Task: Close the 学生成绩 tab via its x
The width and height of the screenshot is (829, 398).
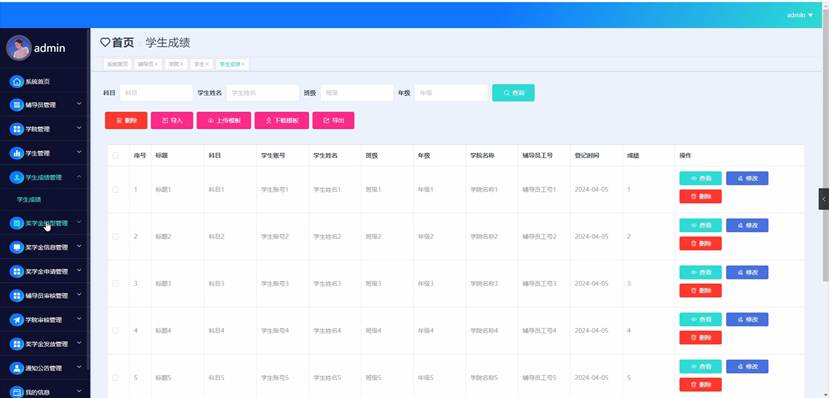Action: 243,64
